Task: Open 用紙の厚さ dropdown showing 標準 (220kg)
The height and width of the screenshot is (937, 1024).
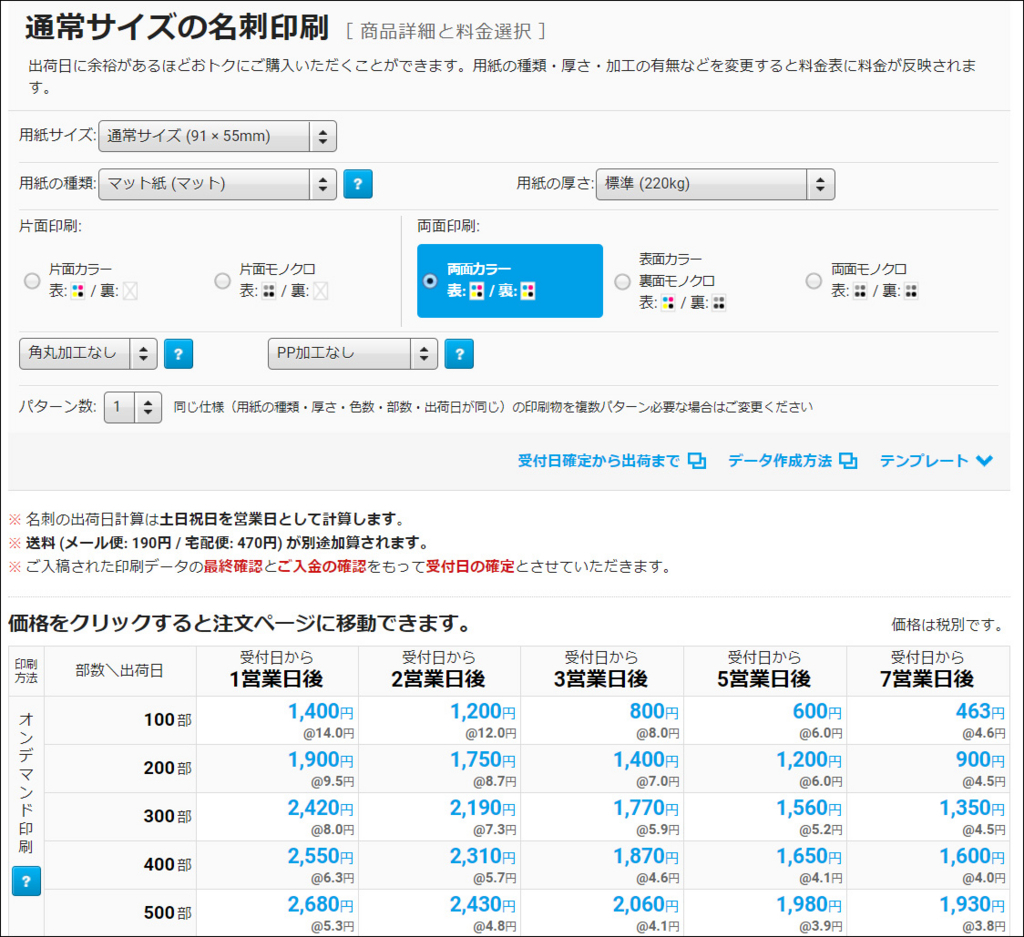Action: point(715,183)
